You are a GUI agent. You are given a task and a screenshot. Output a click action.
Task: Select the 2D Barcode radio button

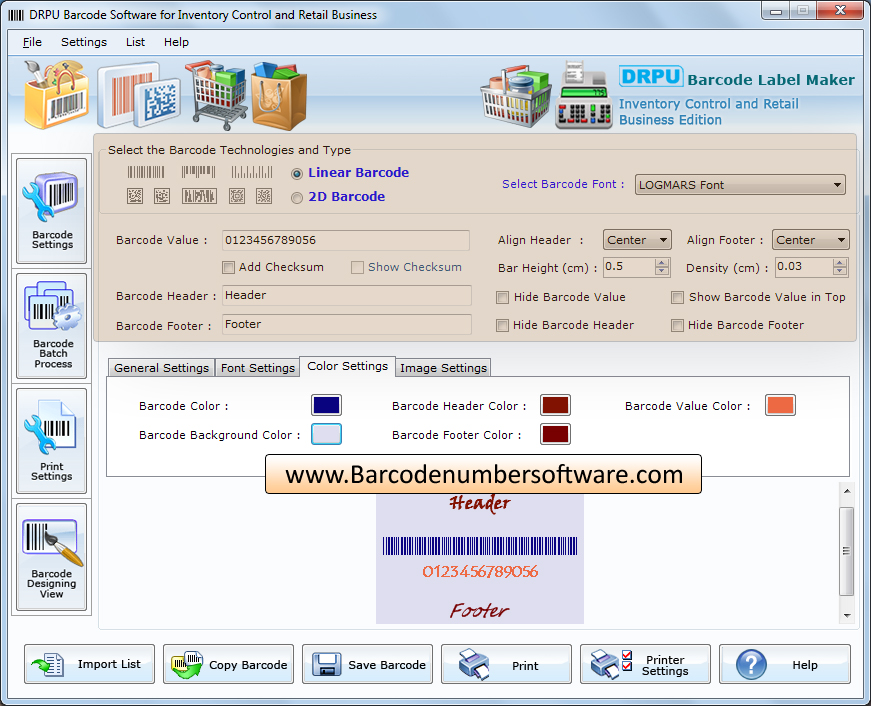297,198
